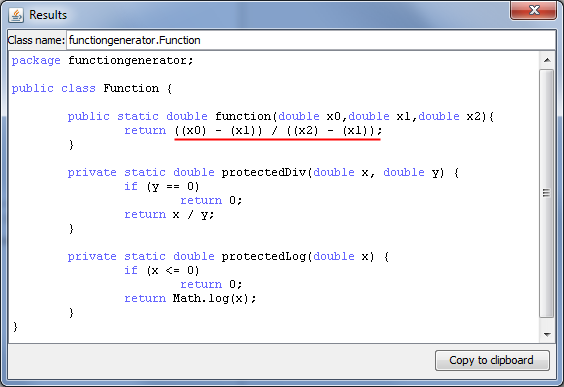Click the vertical scrollbar thumb
The image size is (564, 387).
[547, 194]
